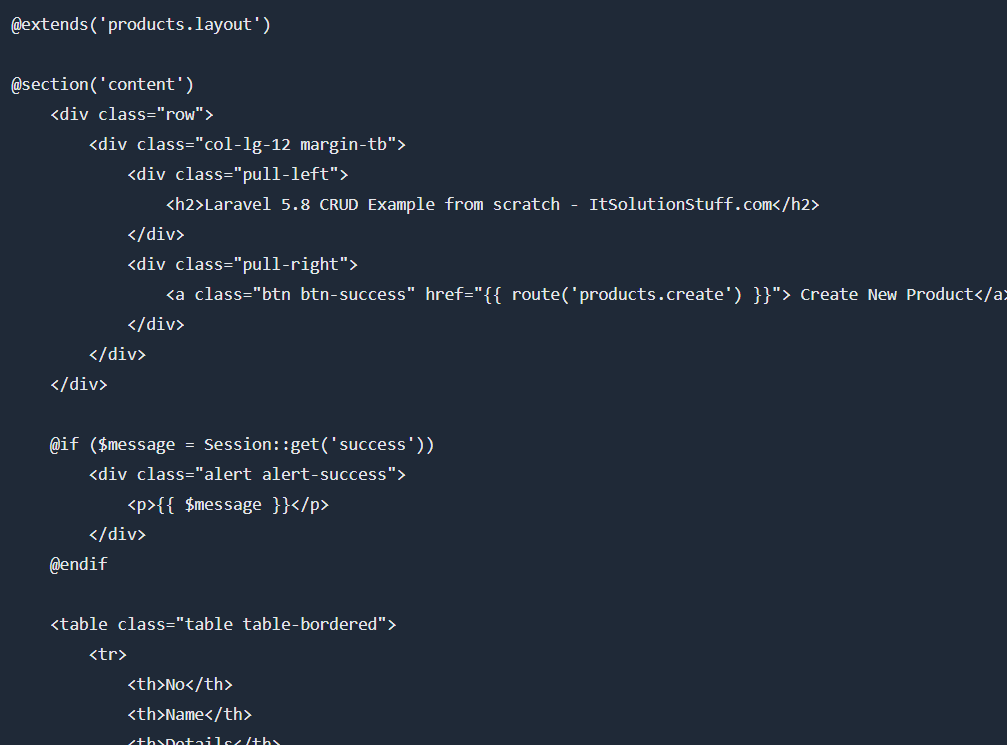
Task: Click the @section('content') directive
Action: coord(102,84)
